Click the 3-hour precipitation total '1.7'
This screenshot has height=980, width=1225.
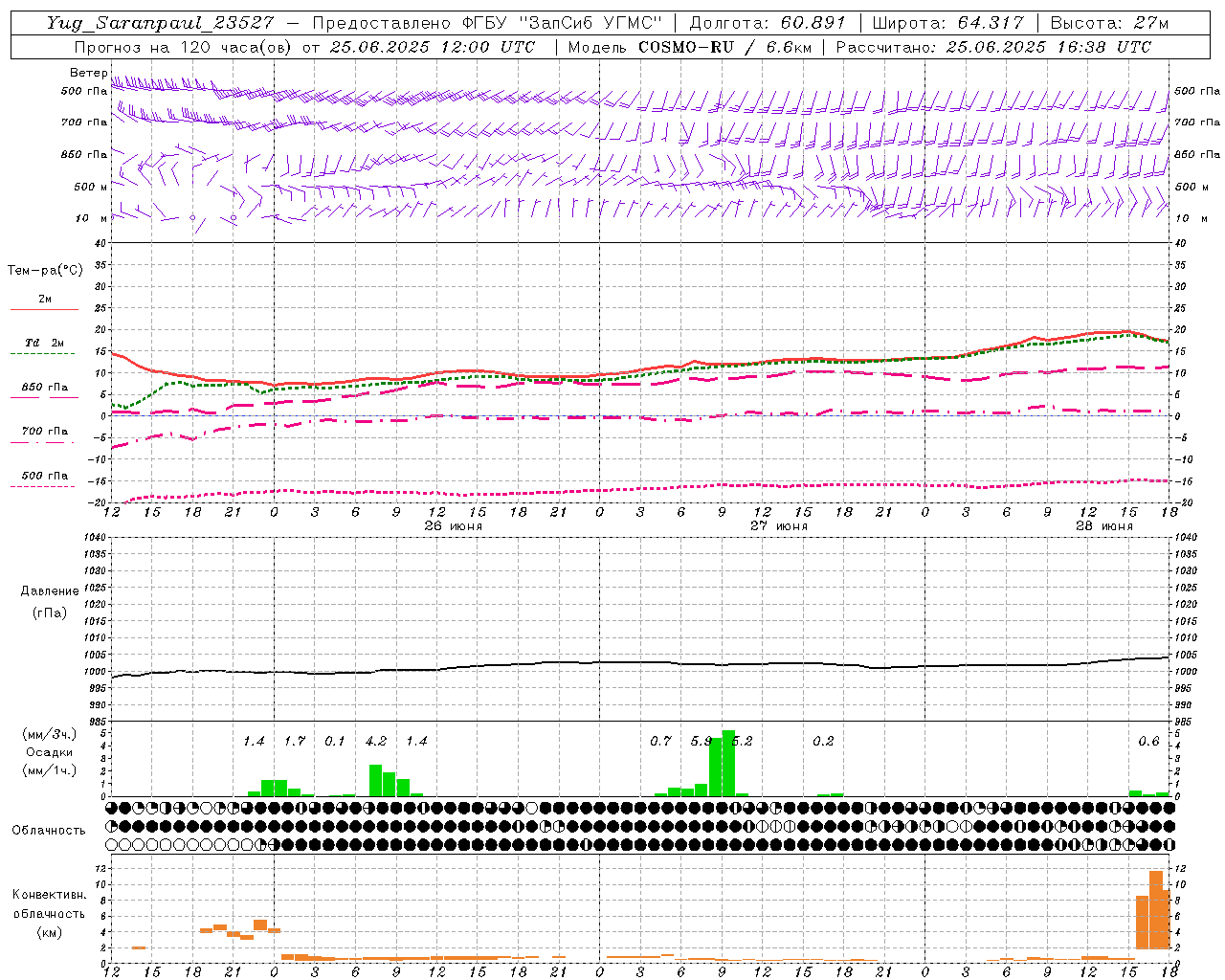[295, 742]
